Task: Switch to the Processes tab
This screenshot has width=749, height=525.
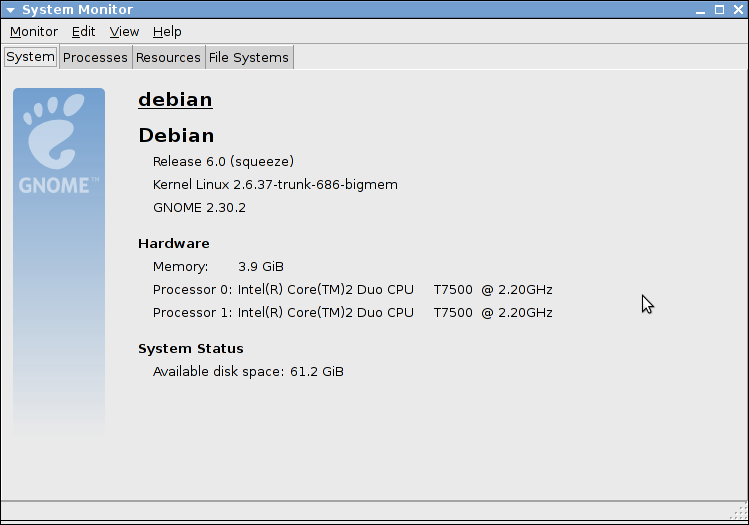Action: (x=95, y=57)
